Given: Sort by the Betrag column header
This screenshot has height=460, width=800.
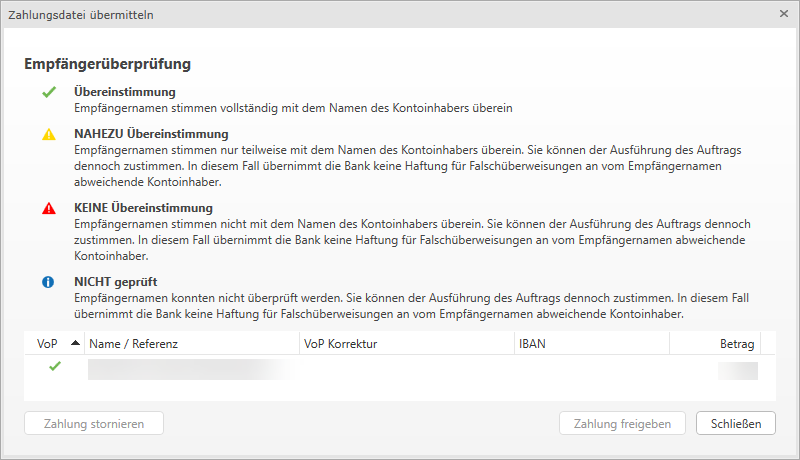Looking at the screenshot, I should [x=735, y=343].
